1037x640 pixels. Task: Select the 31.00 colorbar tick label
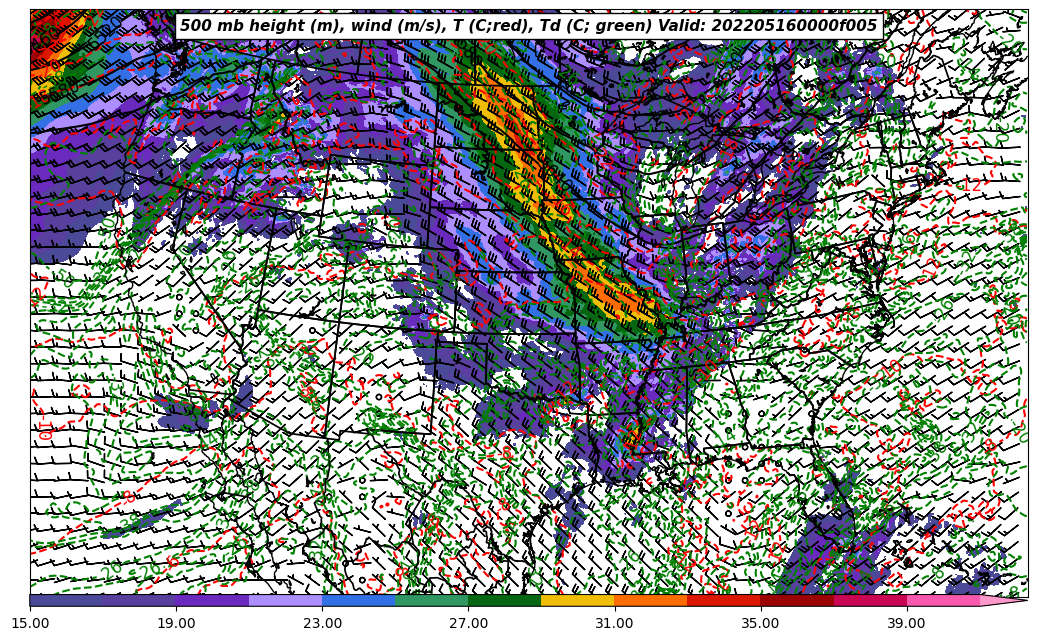(x=614, y=623)
